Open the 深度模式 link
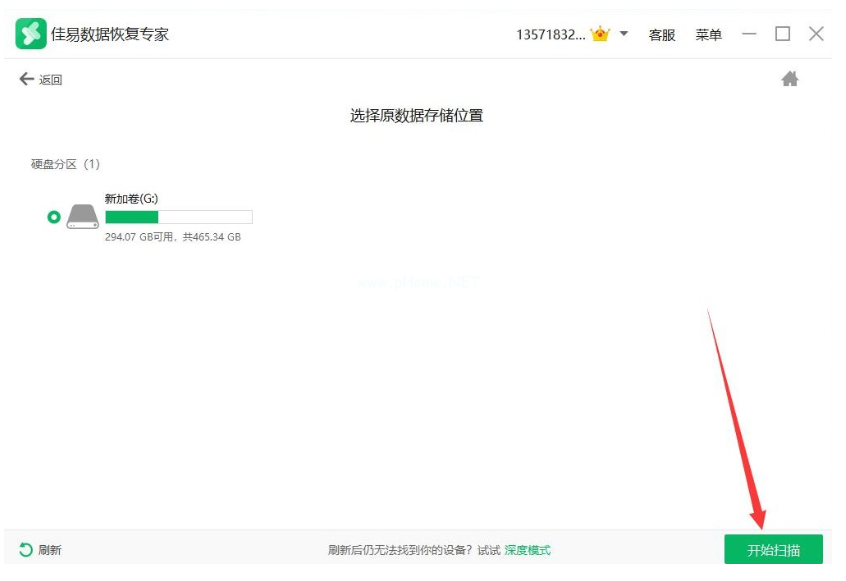846x581 pixels. tap(527, 550)
